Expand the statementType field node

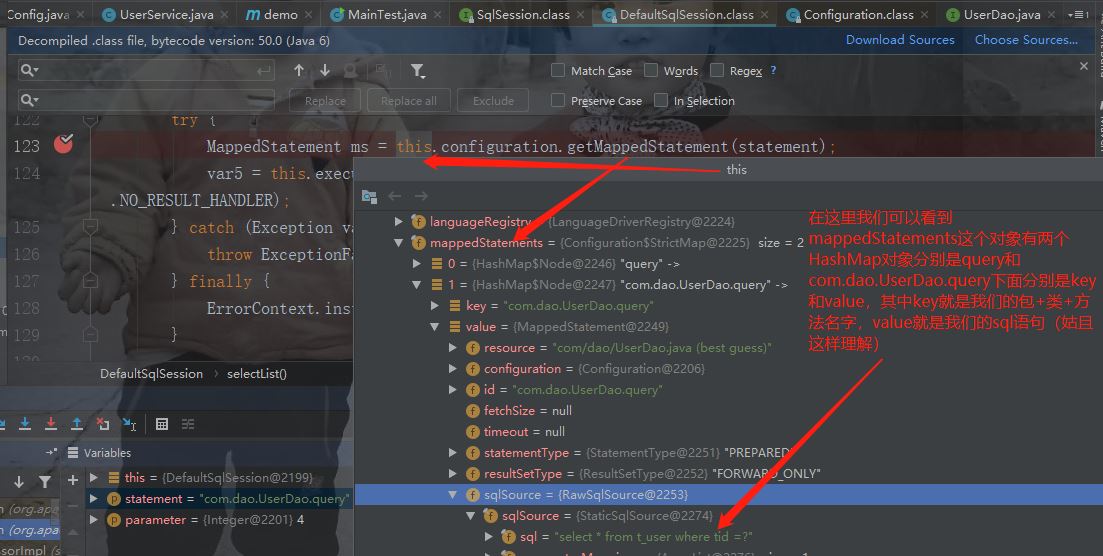453,453
